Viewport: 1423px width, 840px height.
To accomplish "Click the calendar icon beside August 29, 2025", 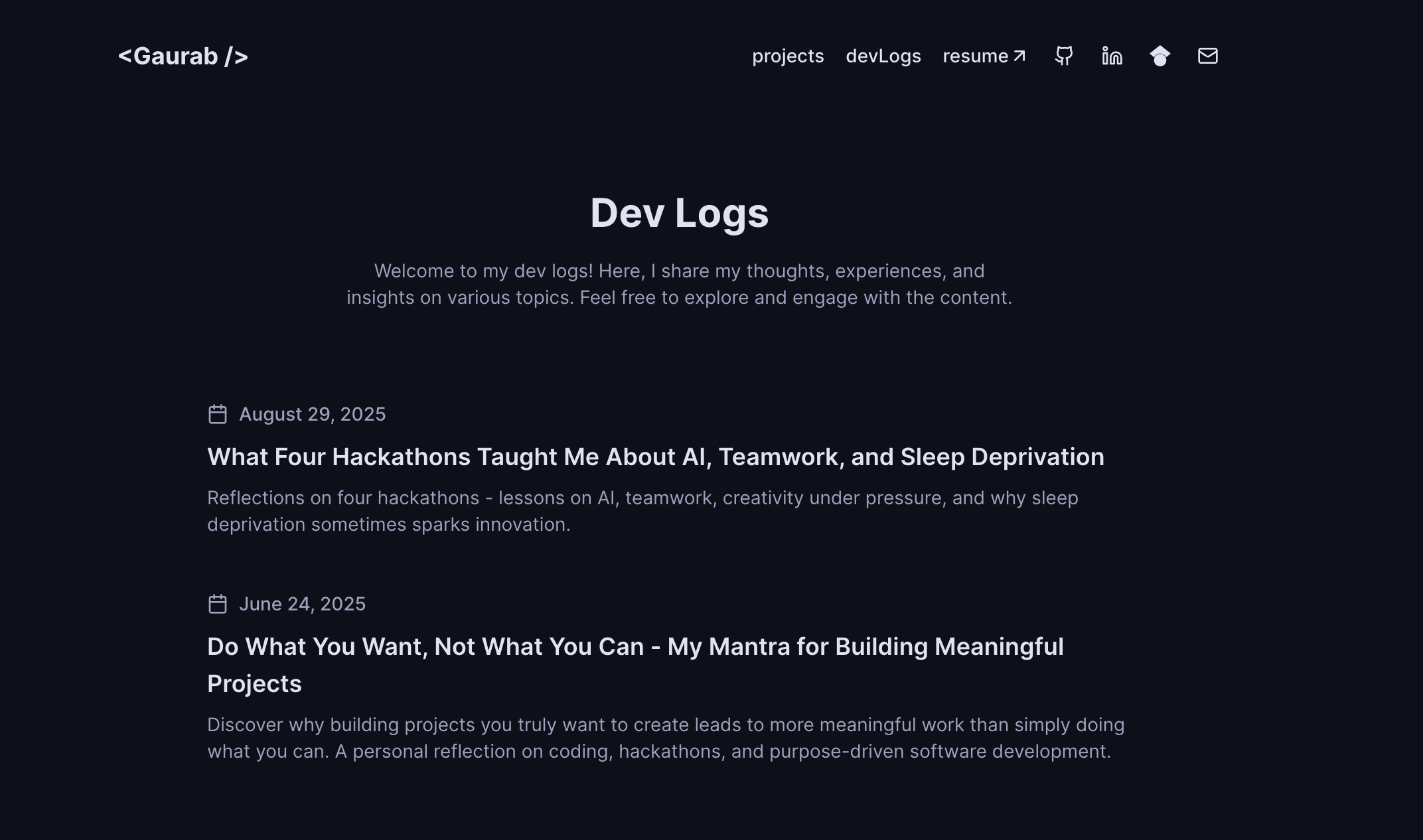I will point(218,414).
